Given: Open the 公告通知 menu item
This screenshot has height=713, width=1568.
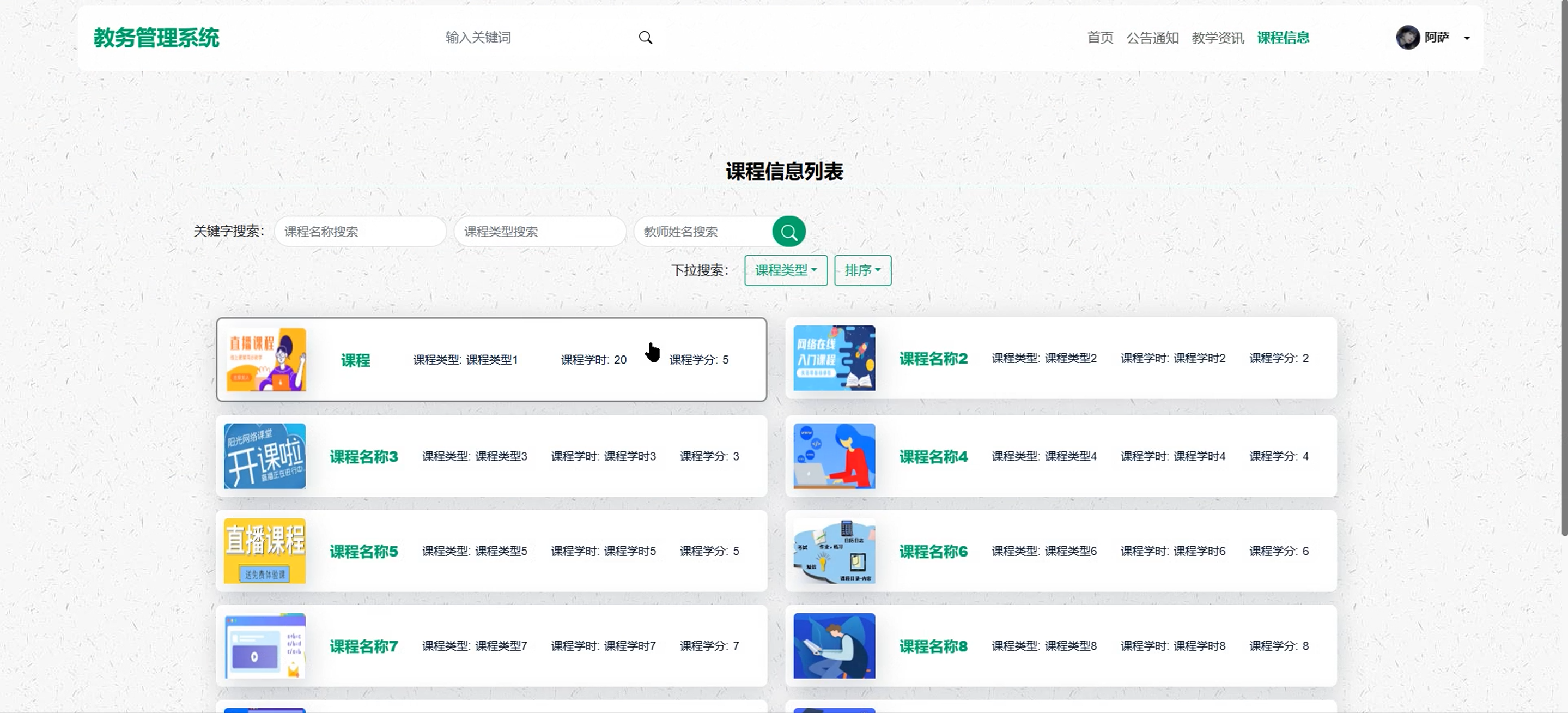Looking at the screenshot, I should 1152,38.
